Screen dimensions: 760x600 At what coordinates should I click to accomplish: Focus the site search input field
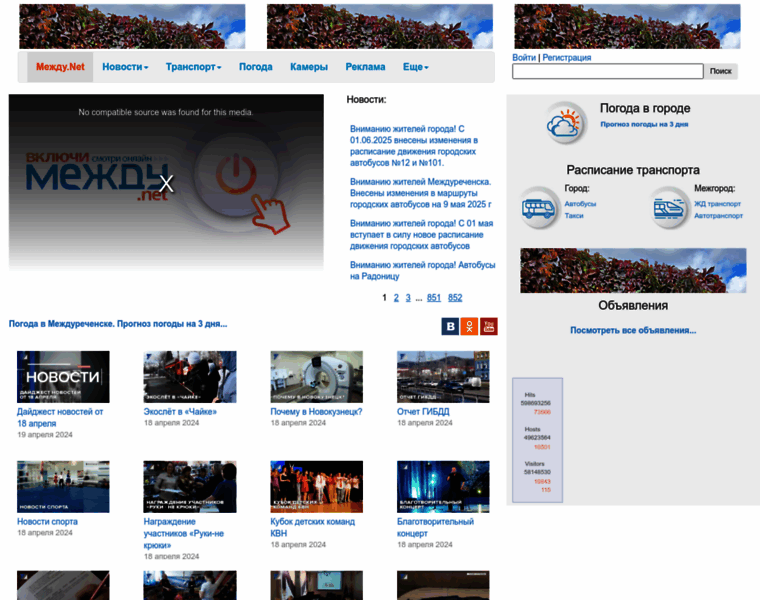[x=607, y=71]
